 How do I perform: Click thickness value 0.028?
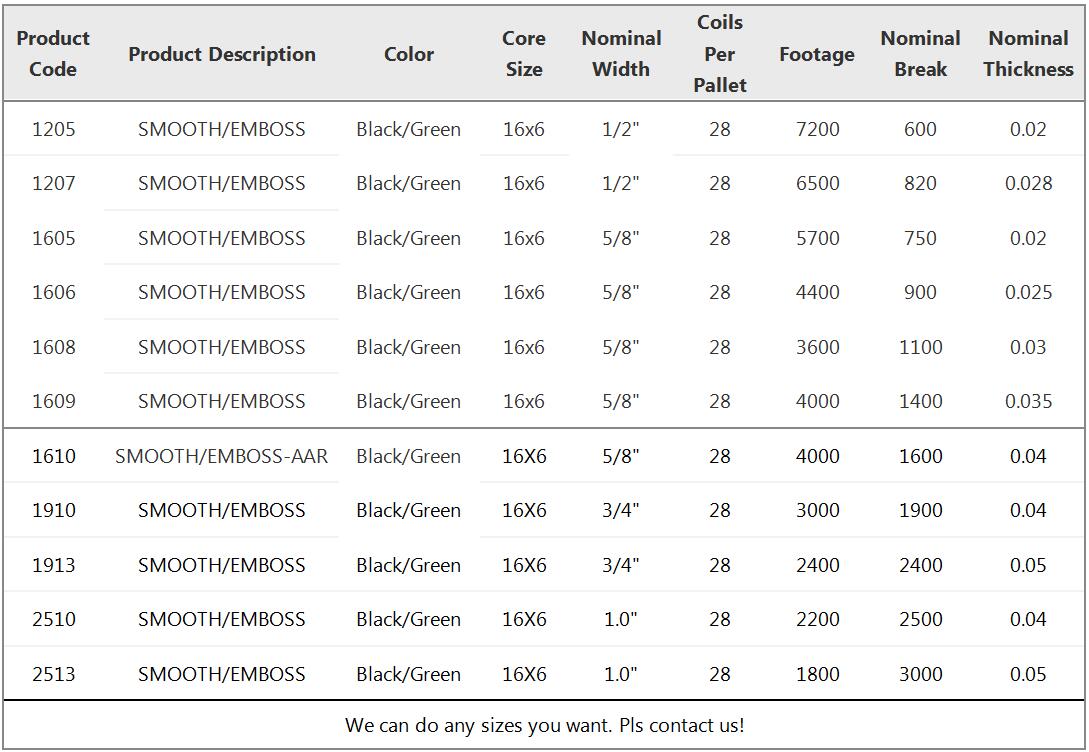(1029, 183)
